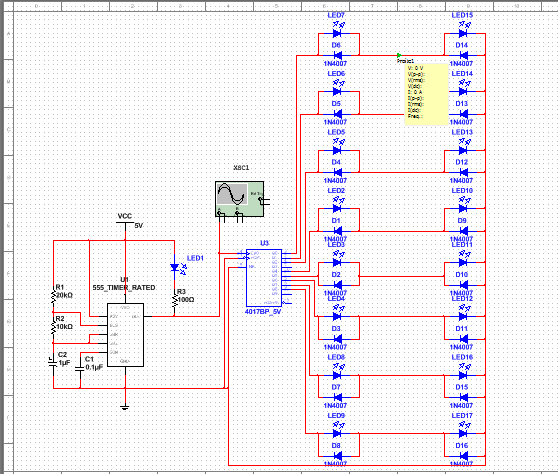Select diode D6 1N4007
This screenshot has width=558, height=474.
pyautogui.click(x=337, y=55)
